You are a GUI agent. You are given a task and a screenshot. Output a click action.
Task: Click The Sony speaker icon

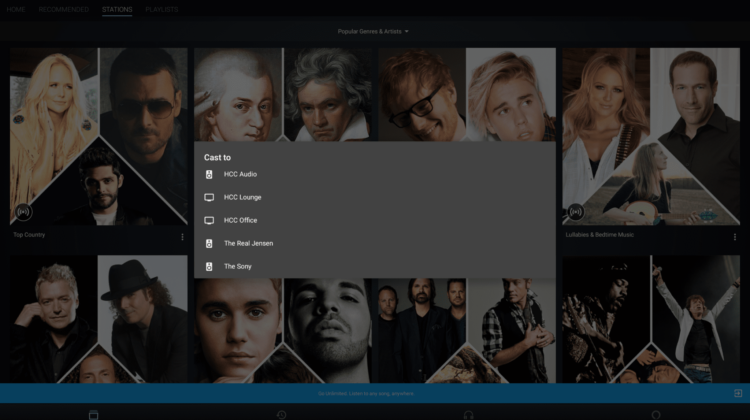click(x=209, y=266)
